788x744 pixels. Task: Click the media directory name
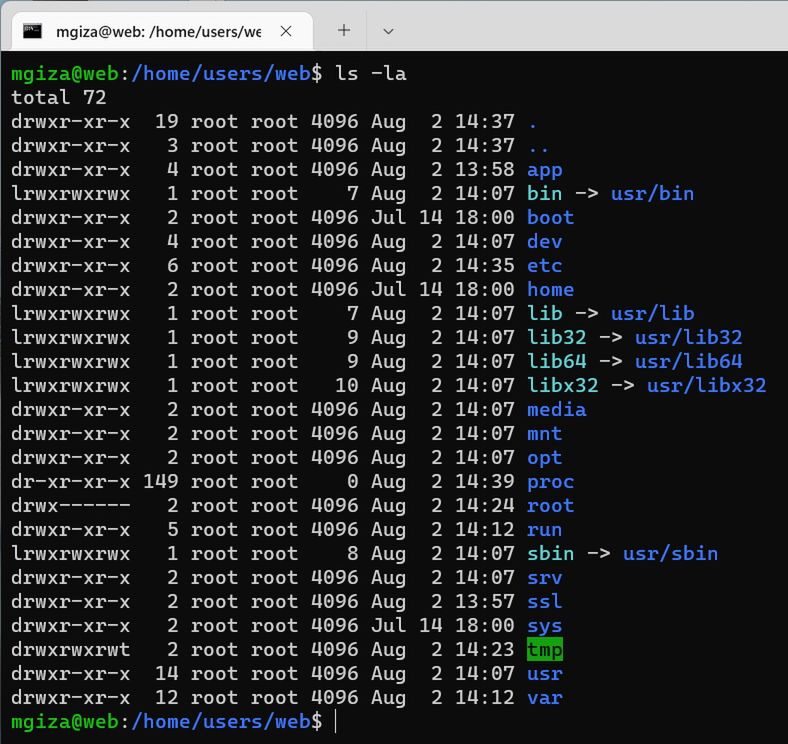pos(557,410)
